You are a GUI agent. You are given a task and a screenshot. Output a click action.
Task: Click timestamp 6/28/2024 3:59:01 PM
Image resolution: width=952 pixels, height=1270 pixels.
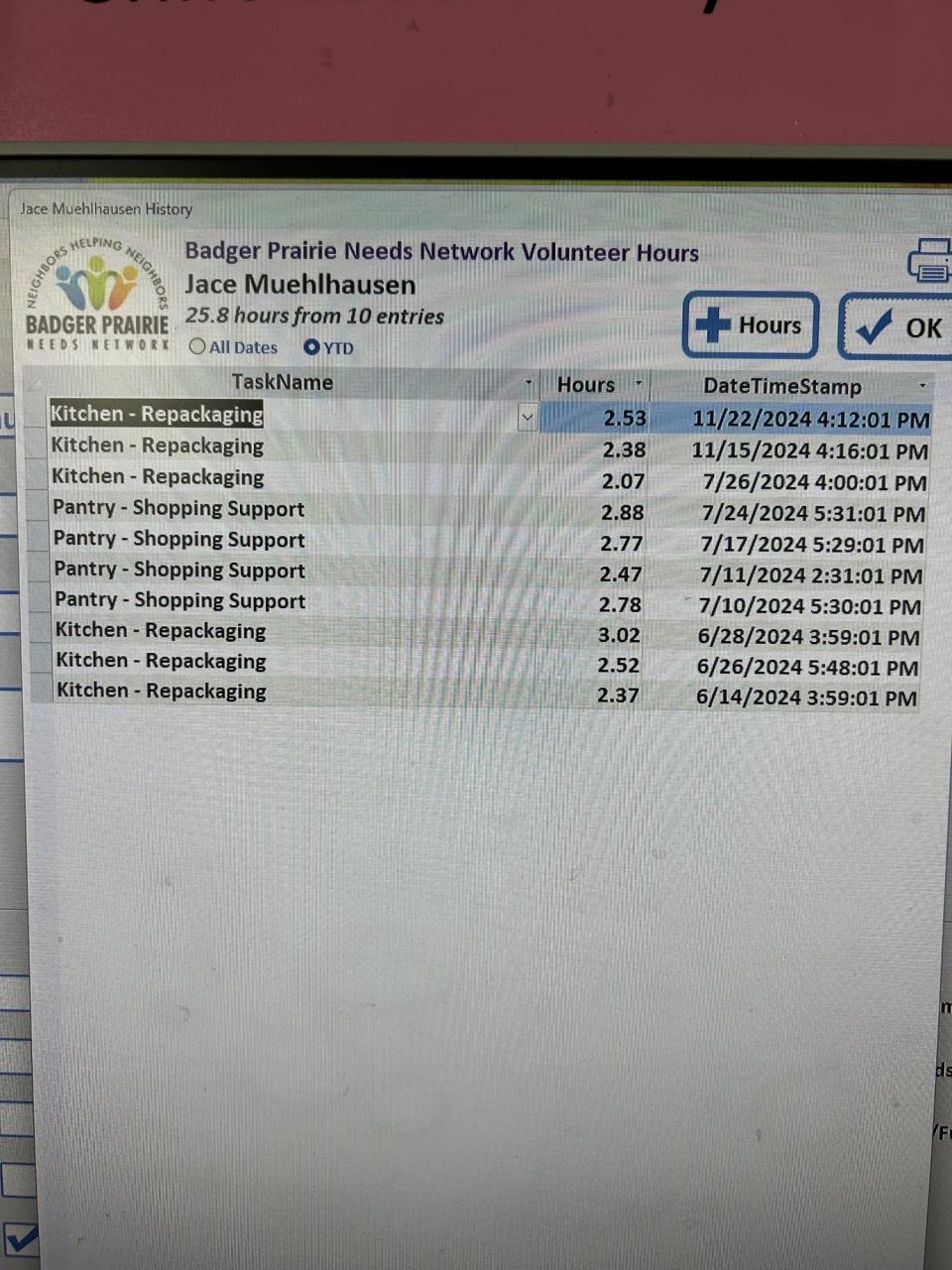point(808,637)
